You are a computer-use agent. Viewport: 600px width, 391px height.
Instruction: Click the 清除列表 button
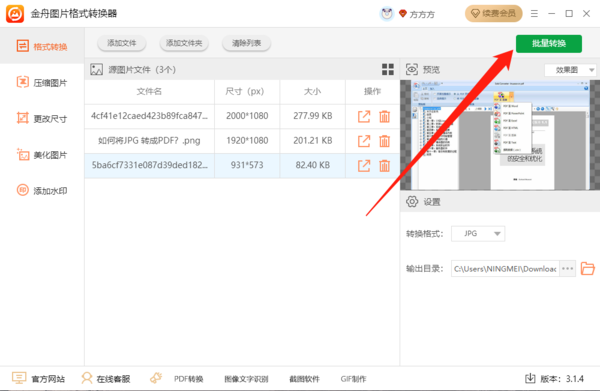(x=246, y=43)
